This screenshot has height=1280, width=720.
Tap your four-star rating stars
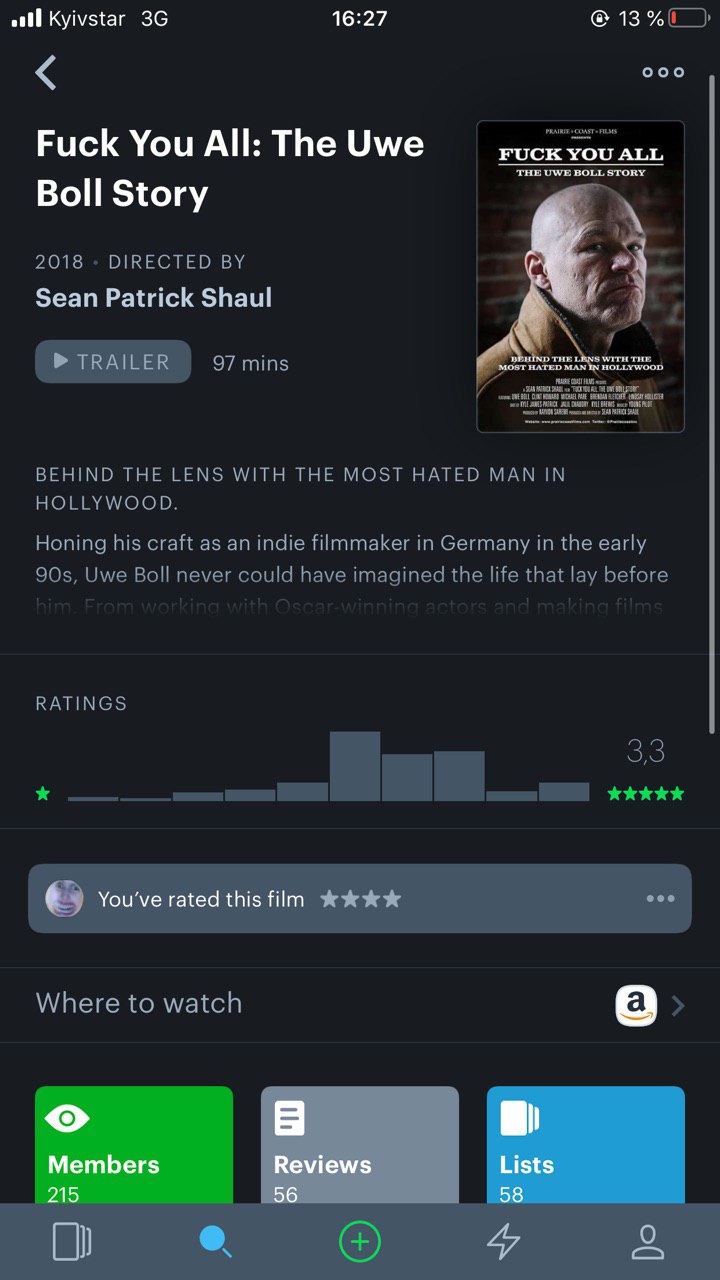pyautogui.click(x=361, y=899)
